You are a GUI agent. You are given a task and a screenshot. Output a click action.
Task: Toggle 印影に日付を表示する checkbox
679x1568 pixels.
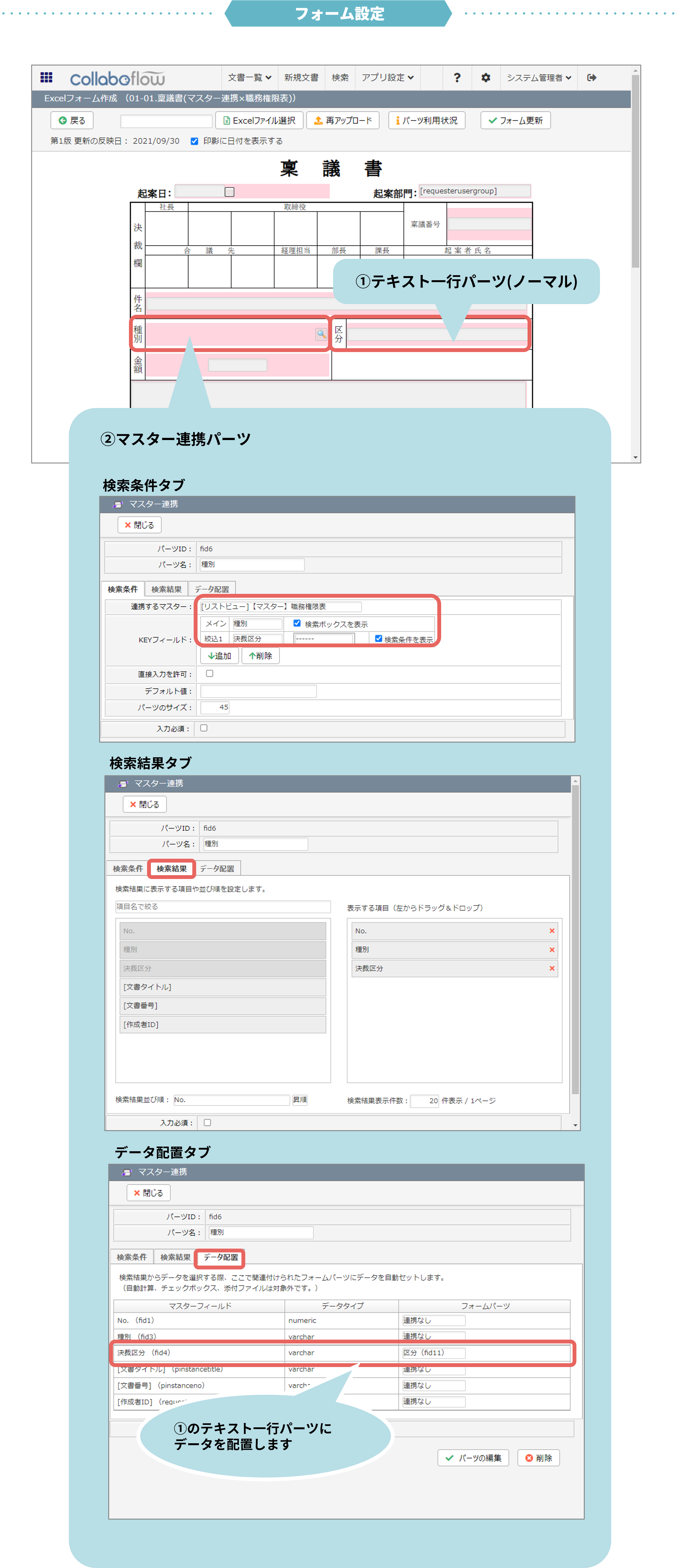coord(194,141)
